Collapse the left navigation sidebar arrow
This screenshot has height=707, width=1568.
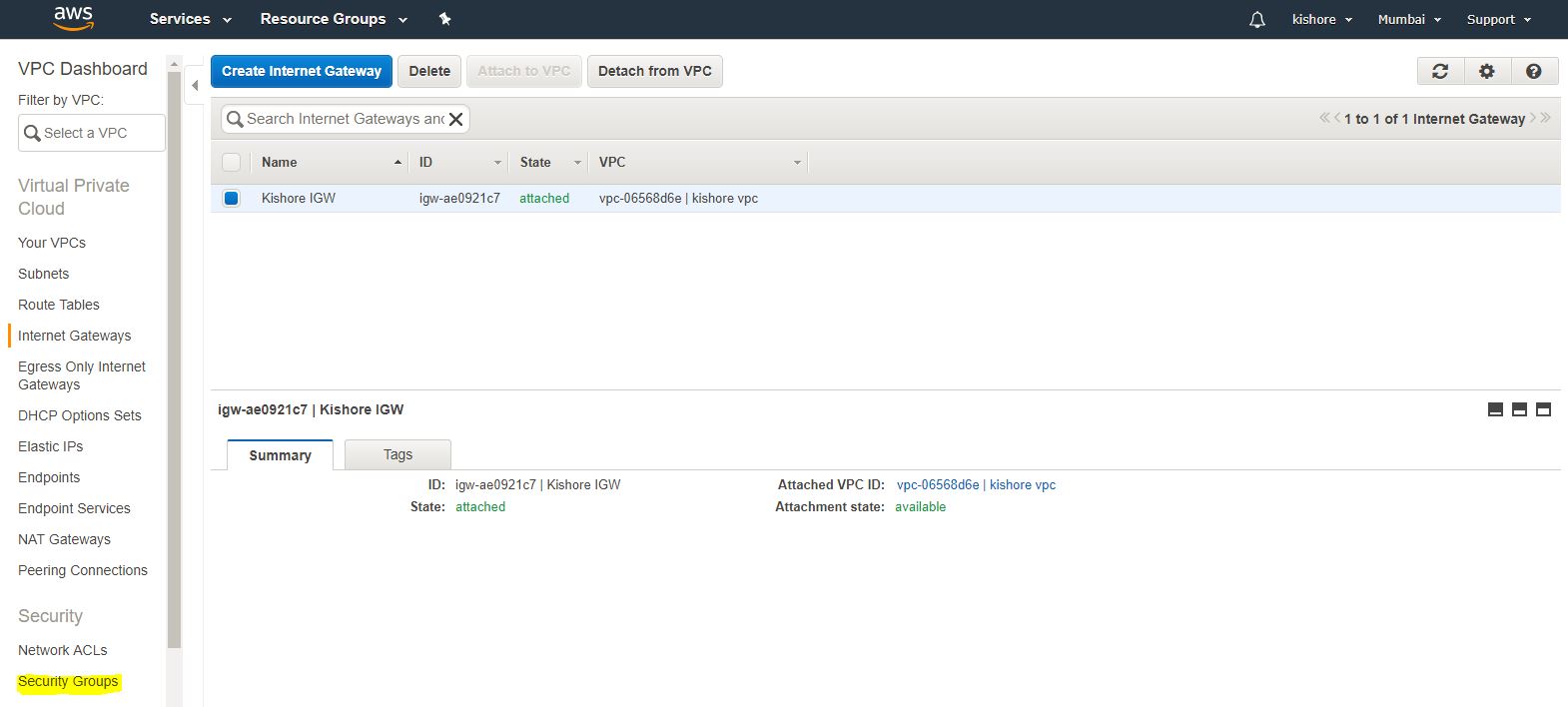(195, 86)
